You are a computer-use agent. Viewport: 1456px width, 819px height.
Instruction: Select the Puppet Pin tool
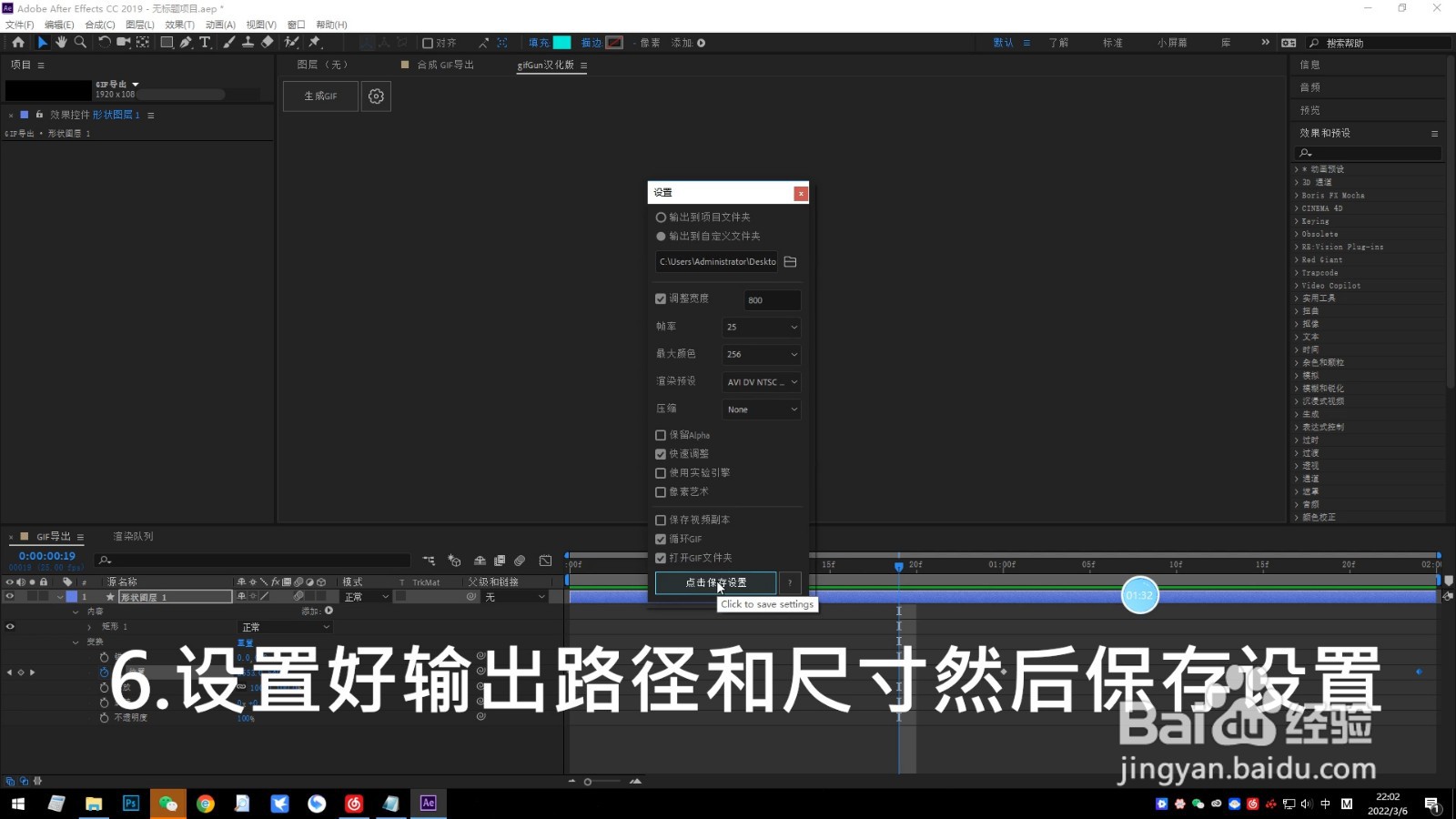tap(315, 42)
